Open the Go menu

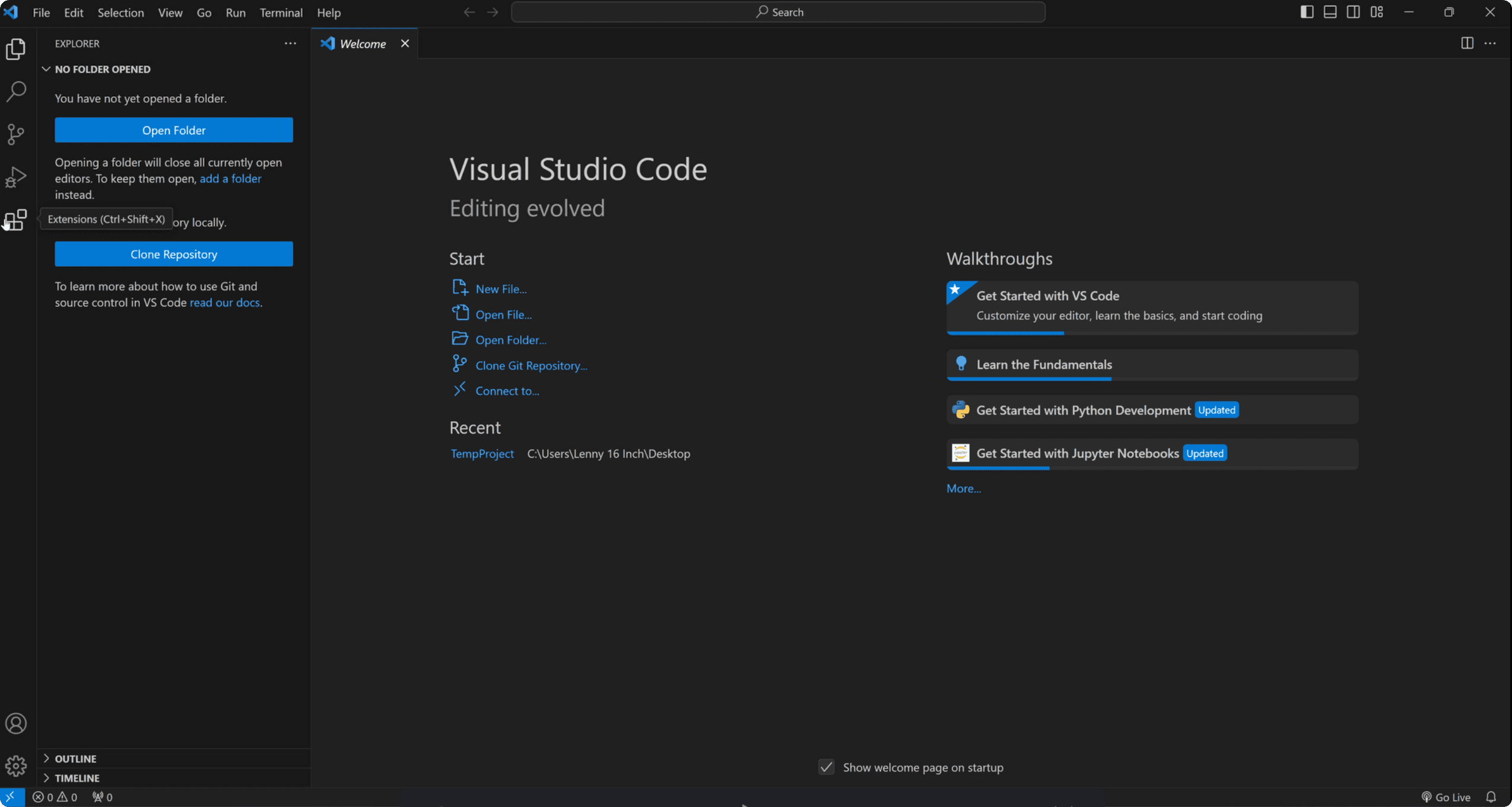point(204,12)
